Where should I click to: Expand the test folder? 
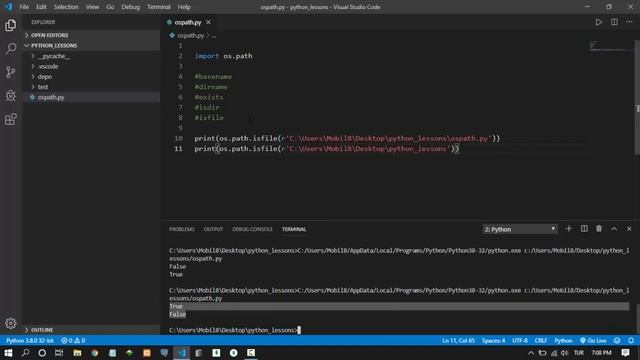(x=91, y=87)
